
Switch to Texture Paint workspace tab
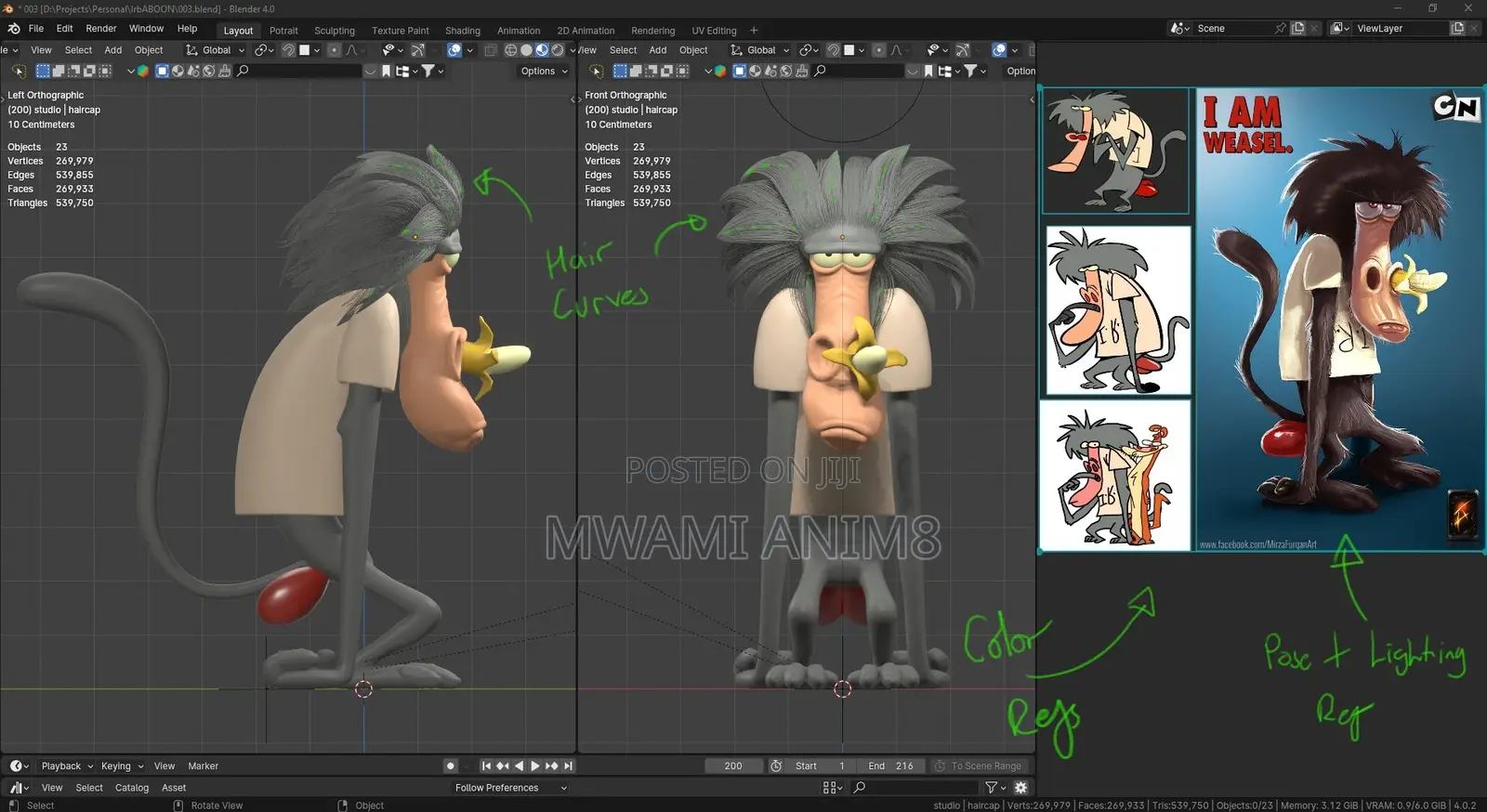point(401,31)
